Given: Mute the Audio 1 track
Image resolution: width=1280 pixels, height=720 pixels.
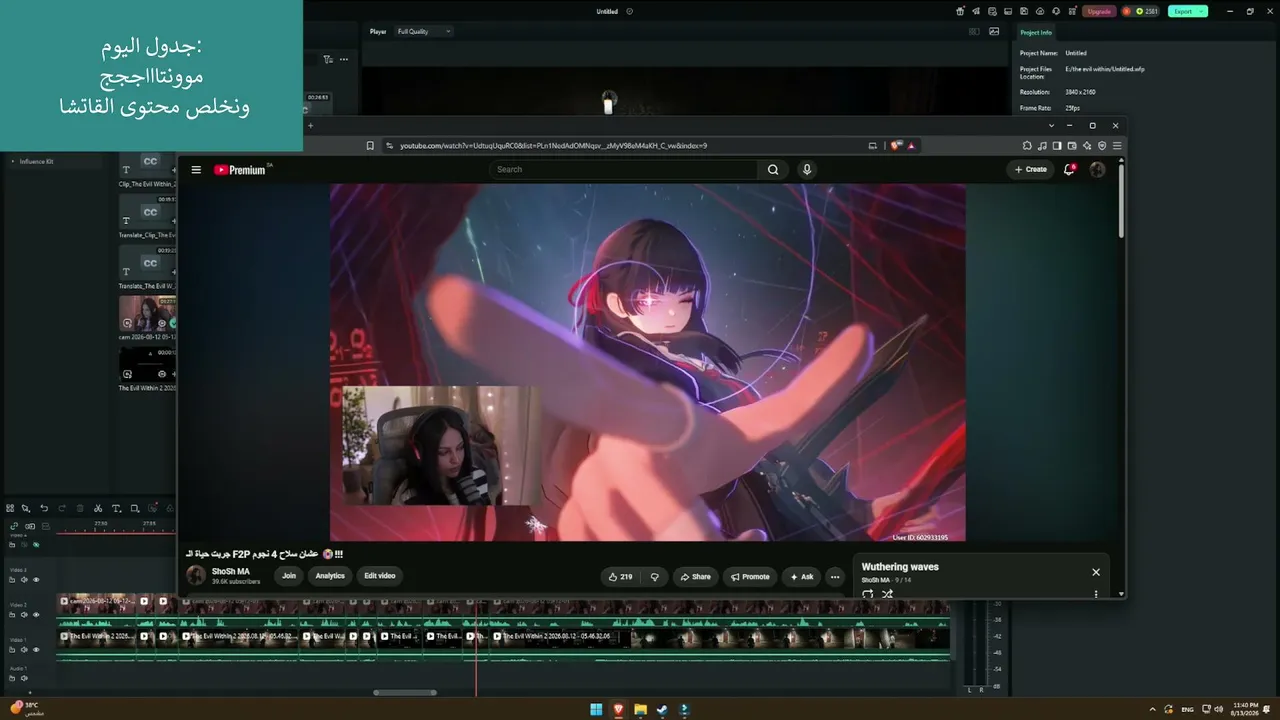Looking at the screenshot, I should click(24, 679).
